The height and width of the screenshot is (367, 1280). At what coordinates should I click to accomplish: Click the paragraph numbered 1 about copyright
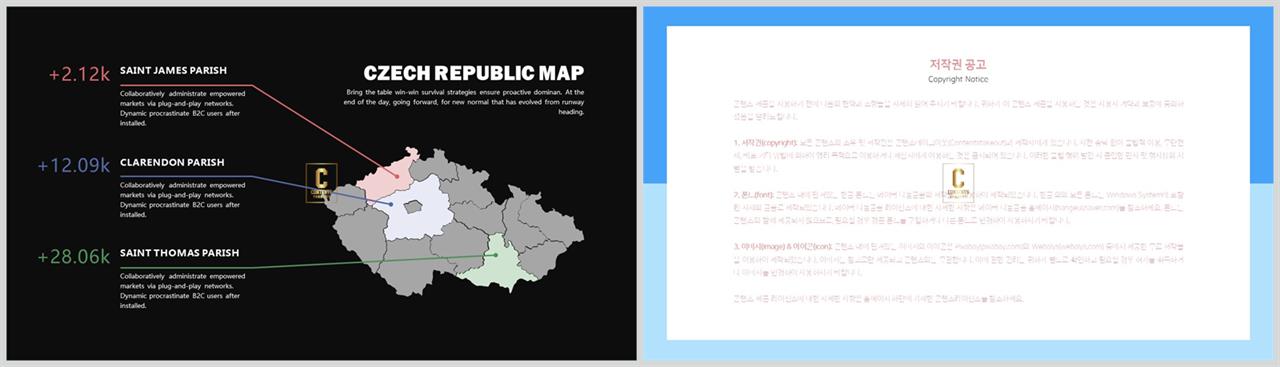tap(958, 156)
